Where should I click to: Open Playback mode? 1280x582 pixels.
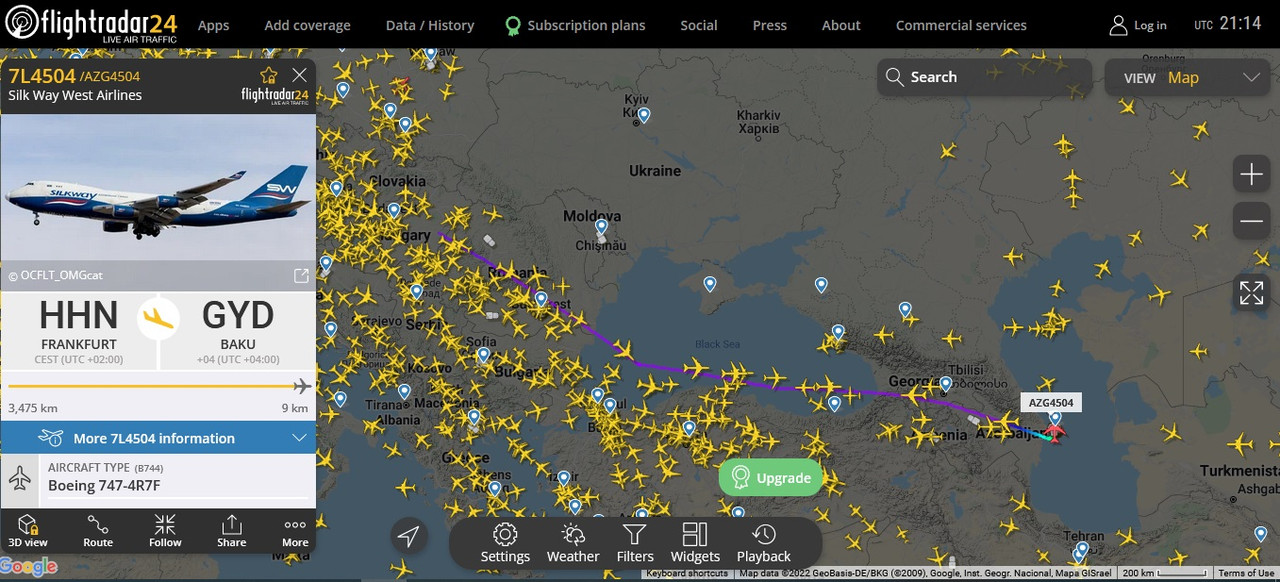coord(764,544)
